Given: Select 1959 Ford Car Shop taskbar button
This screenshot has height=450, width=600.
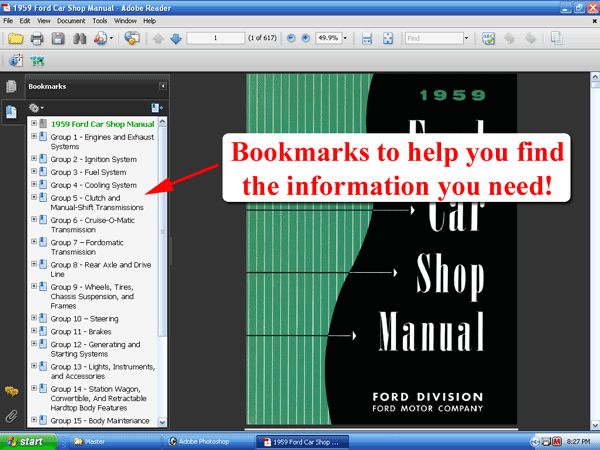Looking at the screenshot, I should (x=303, y=442).
